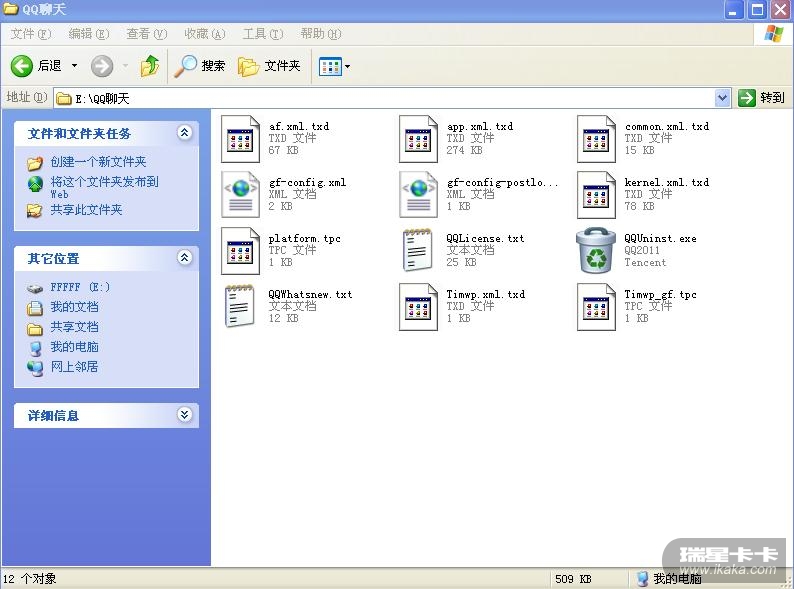Collapse the 文件和文件夹任务 panel
The width and height of the screenshot is (794, 589).
pos(184,133)
